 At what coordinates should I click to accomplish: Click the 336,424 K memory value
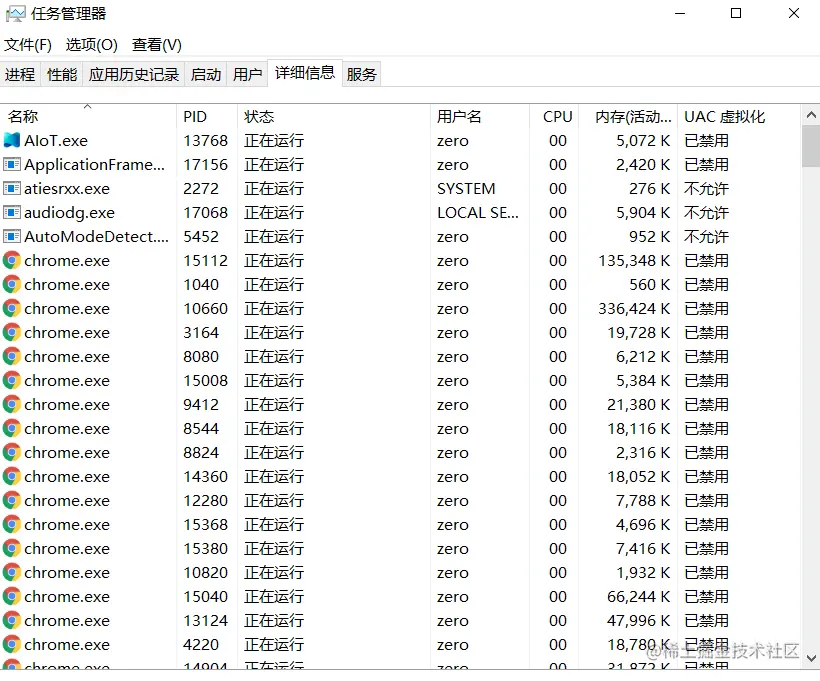634,309
